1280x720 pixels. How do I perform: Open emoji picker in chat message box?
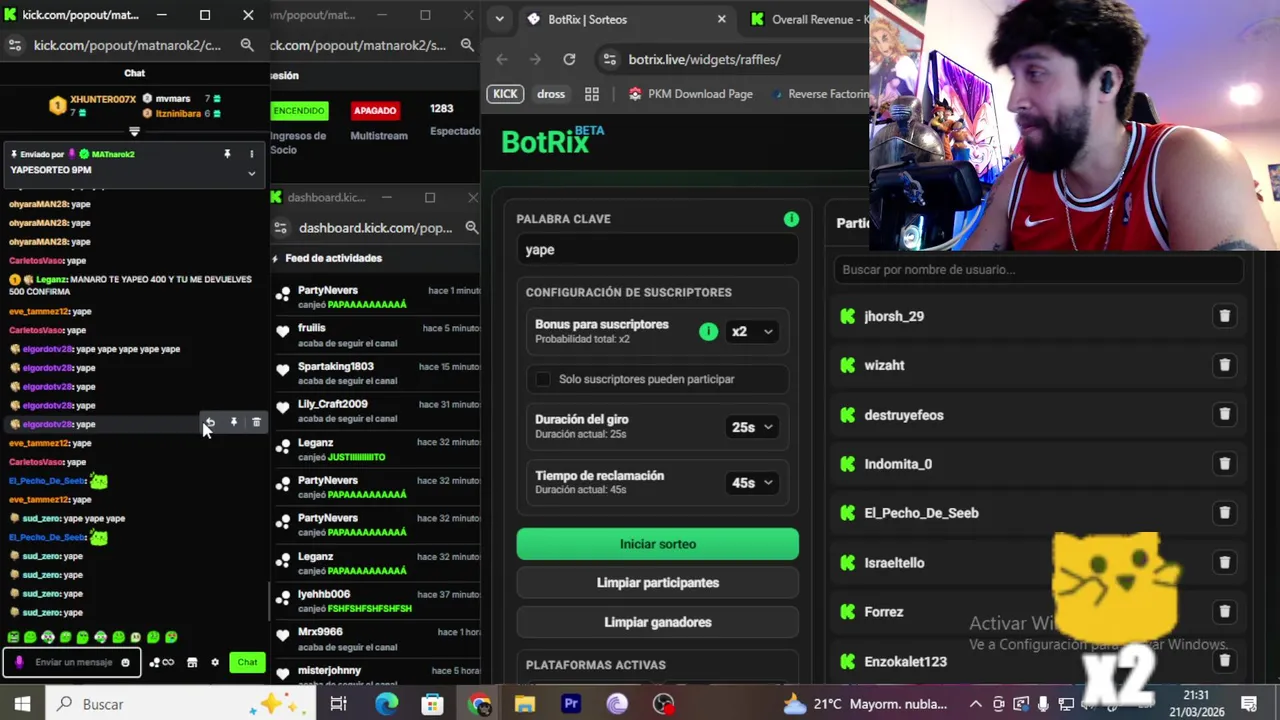pyautogui.click(x=125, y=662)
